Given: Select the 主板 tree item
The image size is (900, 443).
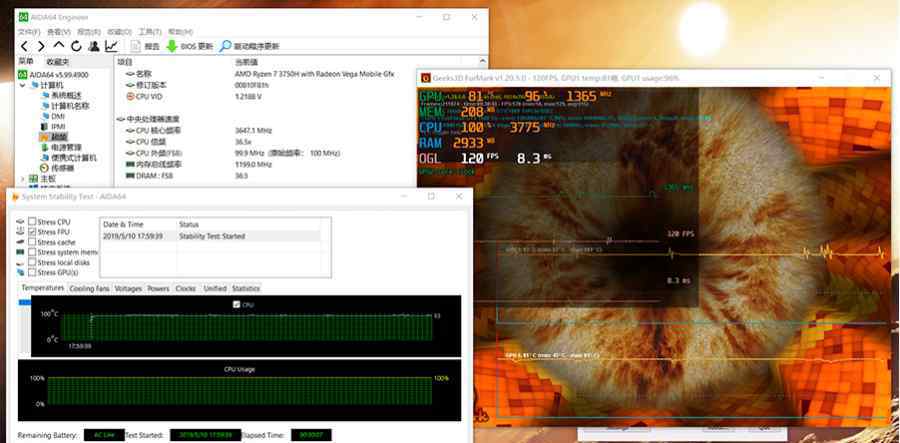Looking at the screenshot, I should click(48, 178).
